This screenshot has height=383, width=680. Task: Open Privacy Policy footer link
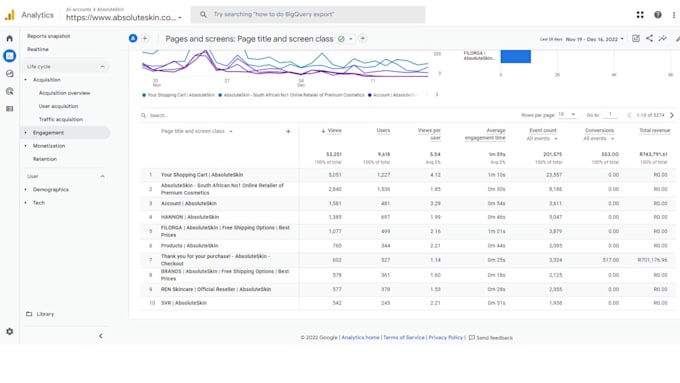click(x=446, y=337)
